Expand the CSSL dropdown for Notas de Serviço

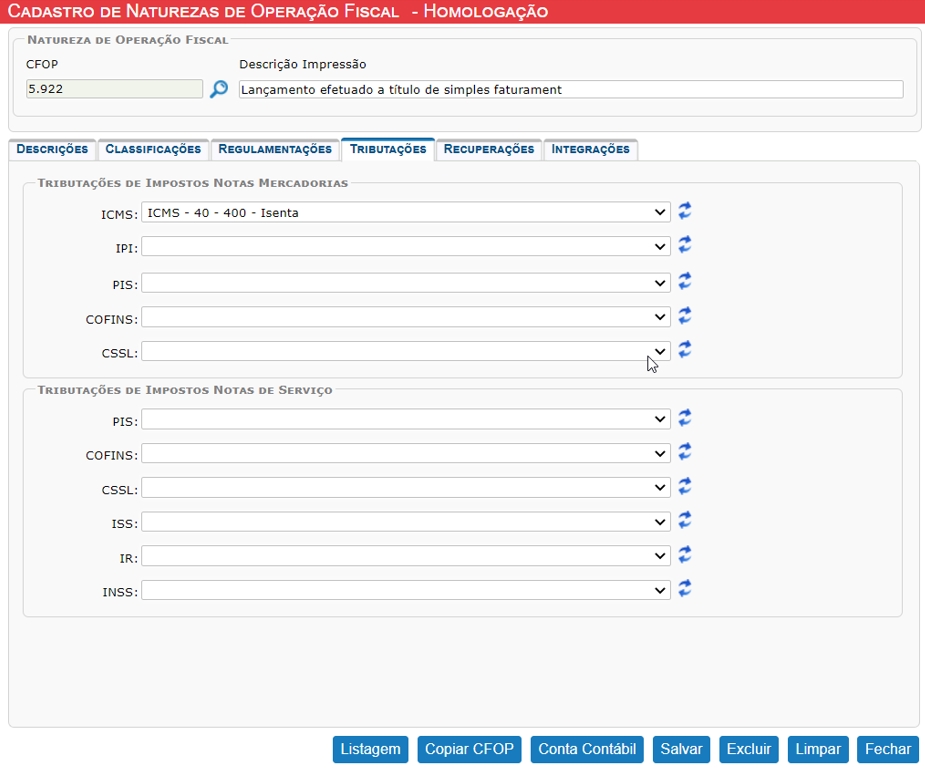pos(406,488)
